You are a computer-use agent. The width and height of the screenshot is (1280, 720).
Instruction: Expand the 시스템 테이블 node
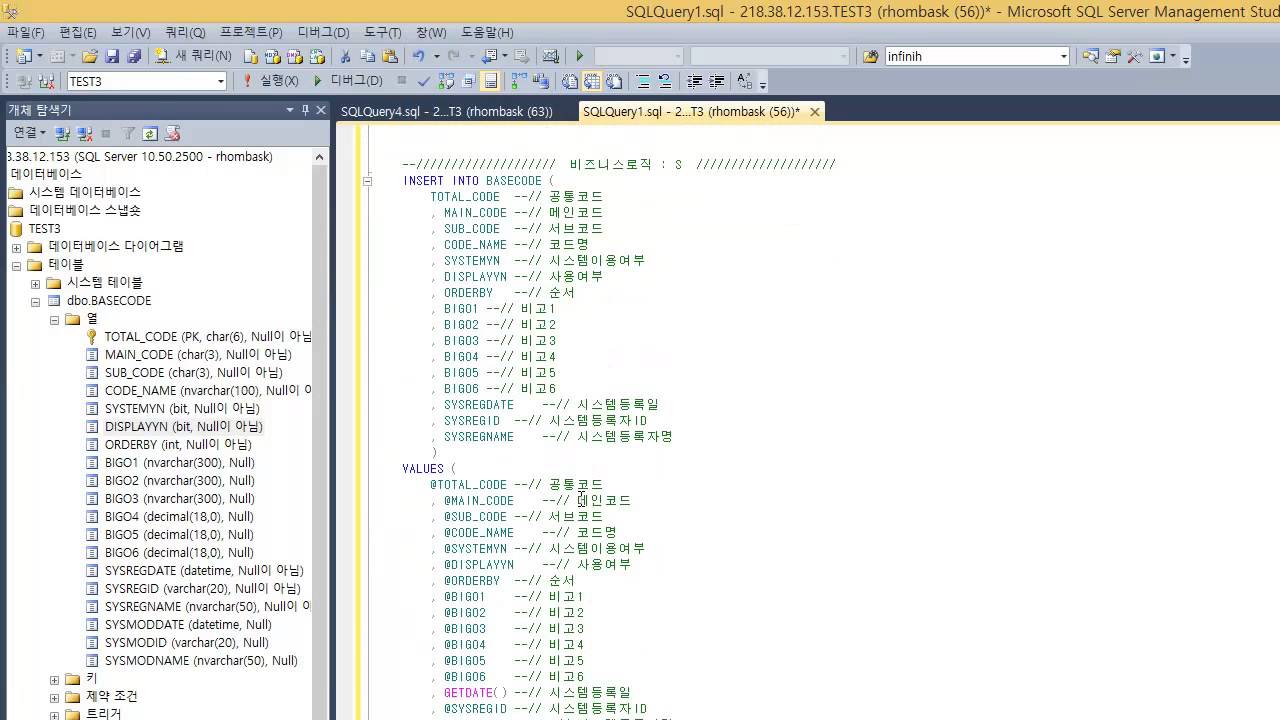tap(35, 283)
